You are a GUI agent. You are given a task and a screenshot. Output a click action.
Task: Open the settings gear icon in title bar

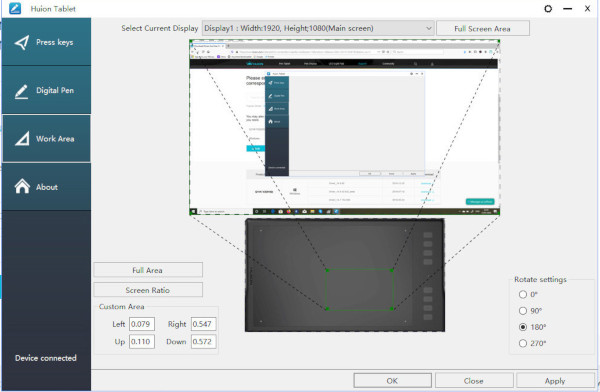click(x=548, y=8)
